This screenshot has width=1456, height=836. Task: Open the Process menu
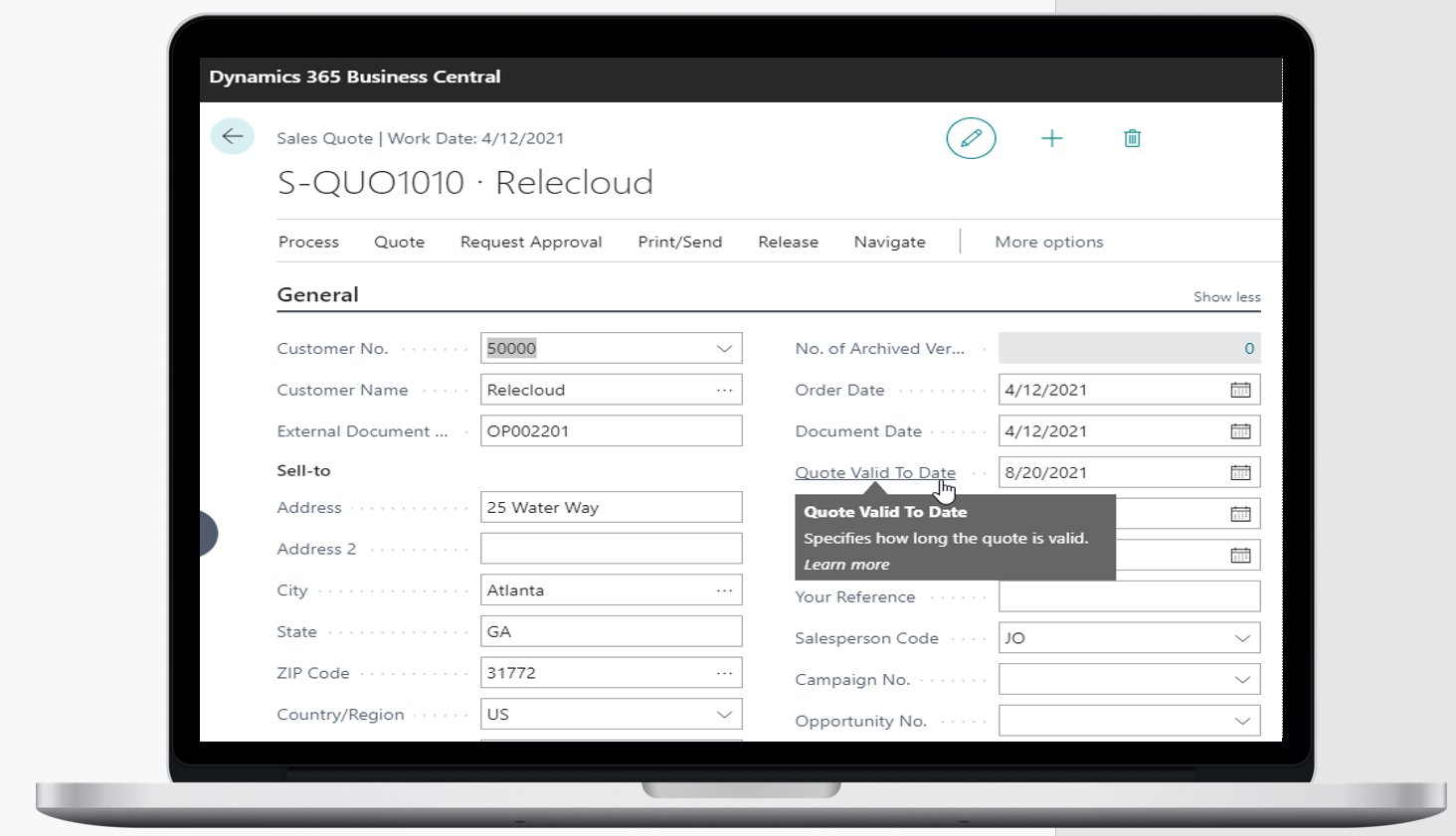308,242
